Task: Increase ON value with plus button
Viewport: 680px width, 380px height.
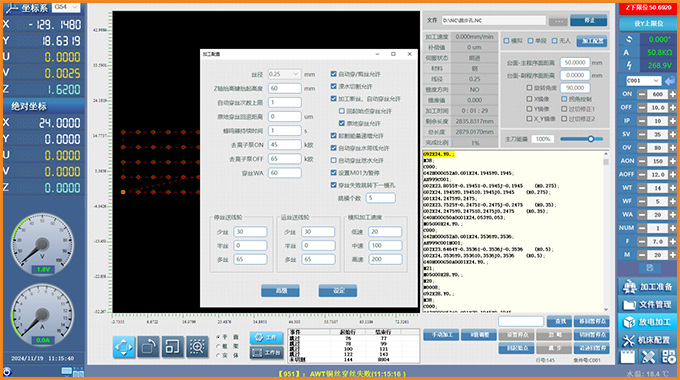Action: 672,94
